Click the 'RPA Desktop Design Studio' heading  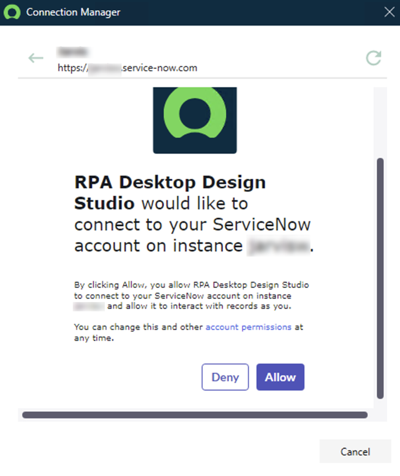tap(170, 193)
